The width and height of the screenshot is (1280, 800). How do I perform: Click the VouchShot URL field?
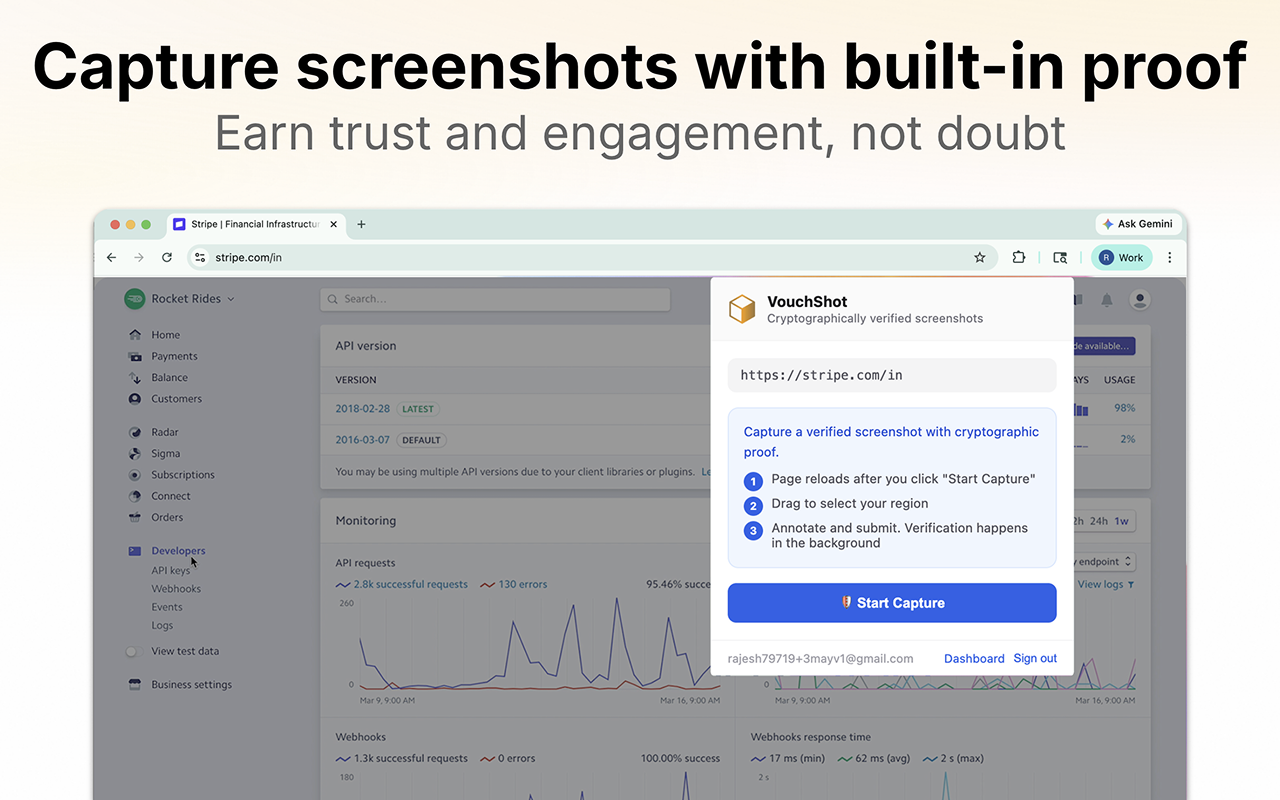click(892, 375)
